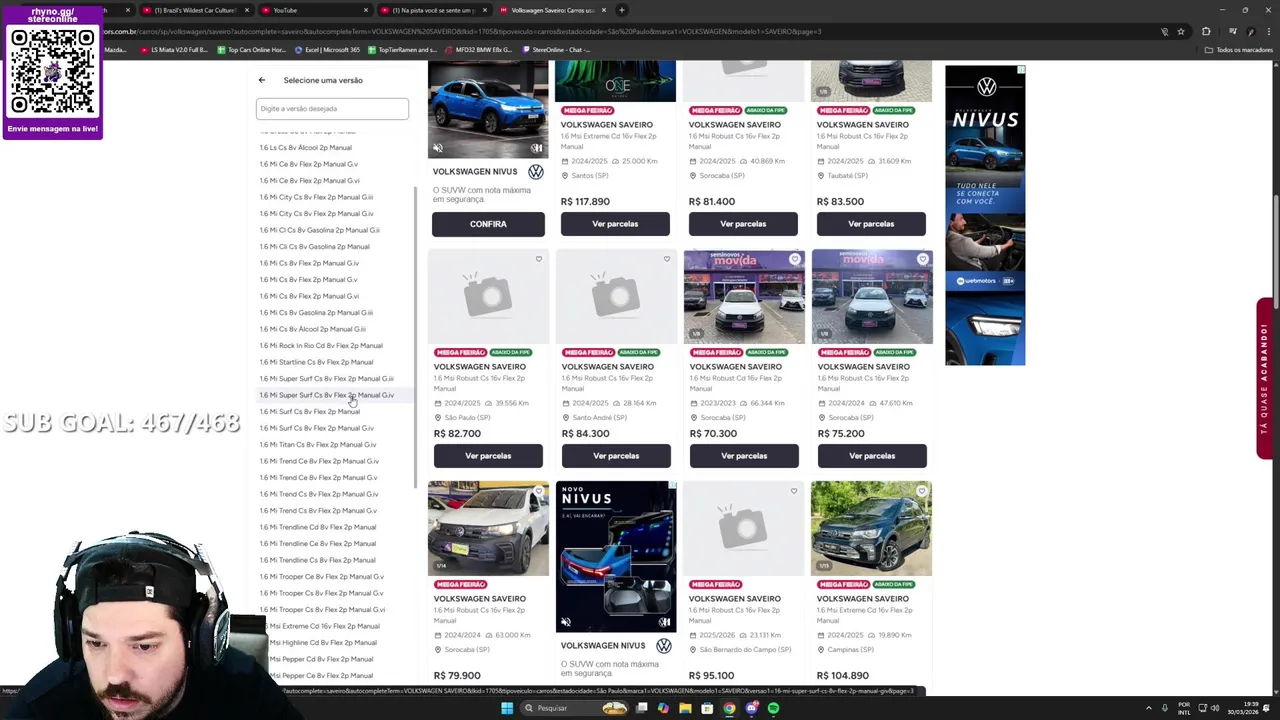Viewport: 1280px width, 720px height.
Task: Select version 1.6 Ls Cs 8v Álcool 2p Manual
Action: (x=306, y=148)
